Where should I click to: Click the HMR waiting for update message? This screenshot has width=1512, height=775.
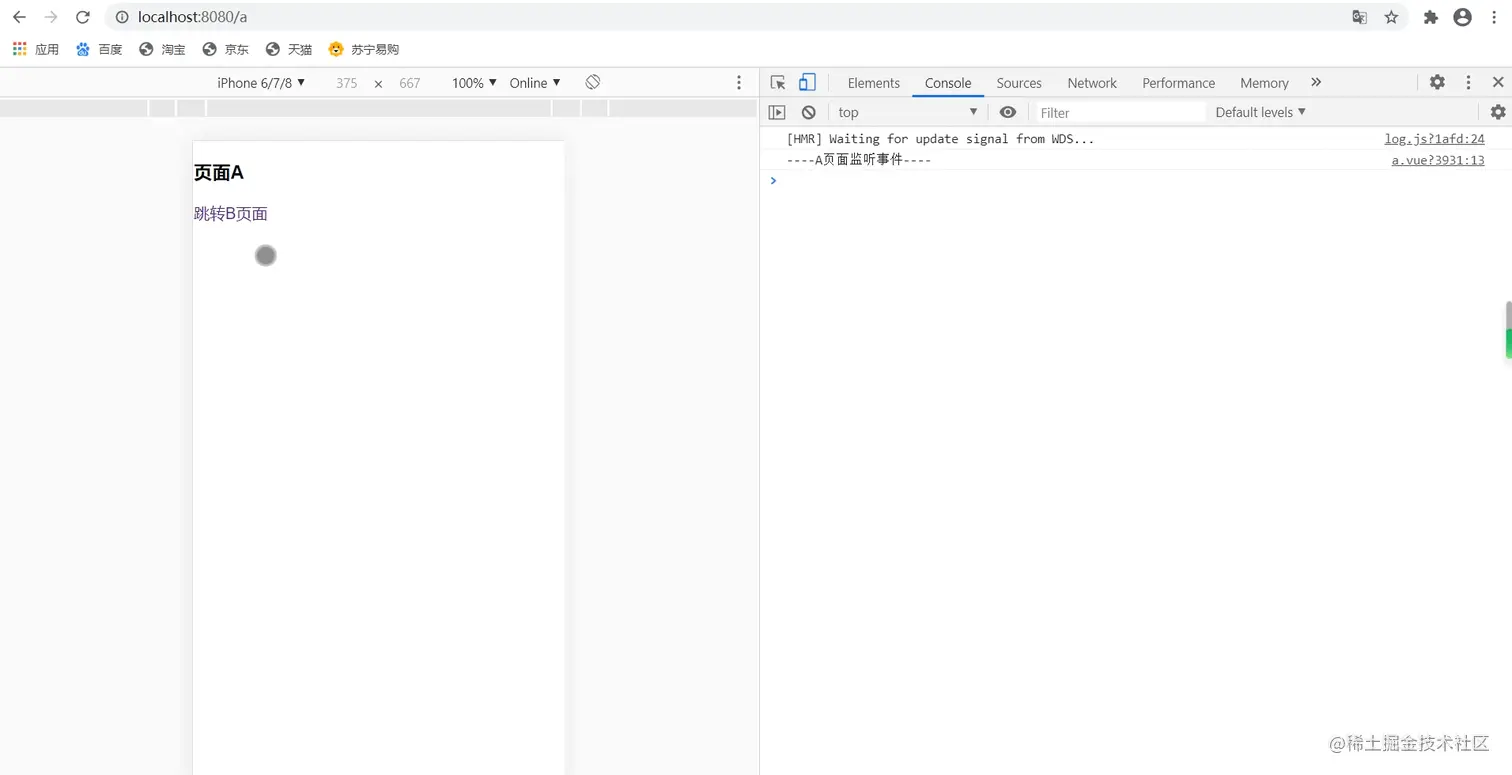pyautogui.click(x=940, y=139)
